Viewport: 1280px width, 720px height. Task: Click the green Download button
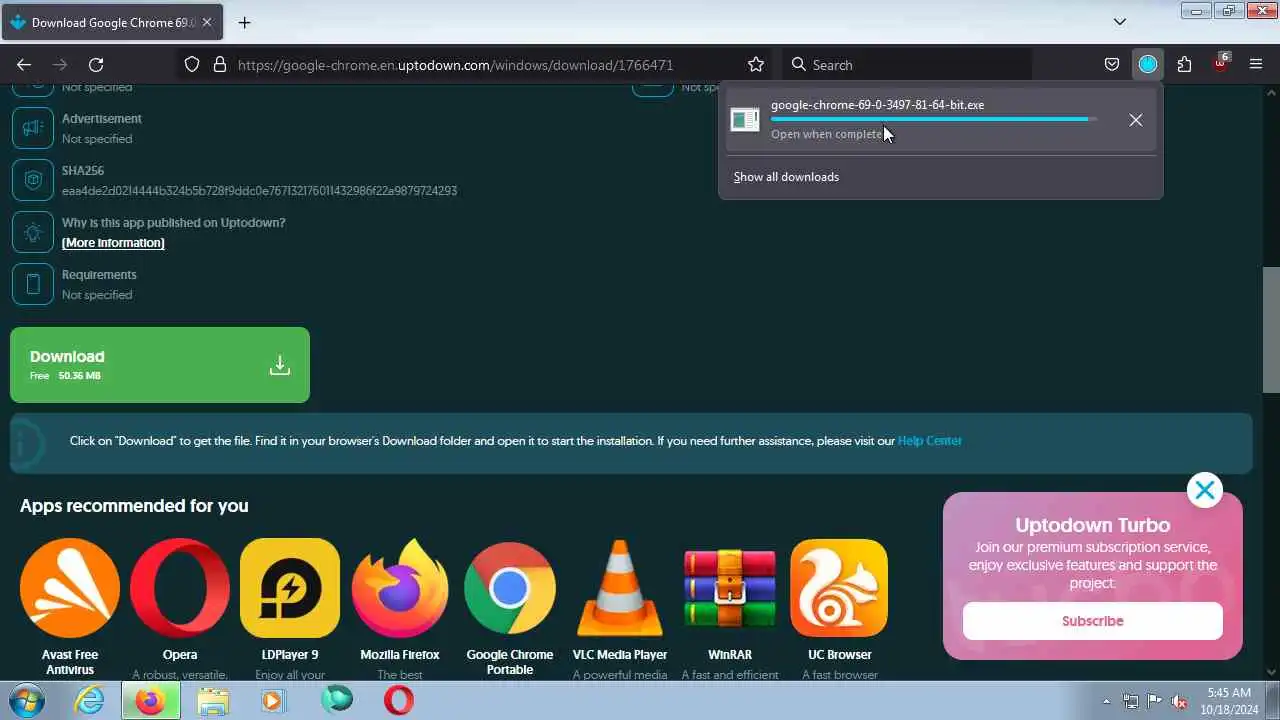pyautogui.click(x=160, y=365)
